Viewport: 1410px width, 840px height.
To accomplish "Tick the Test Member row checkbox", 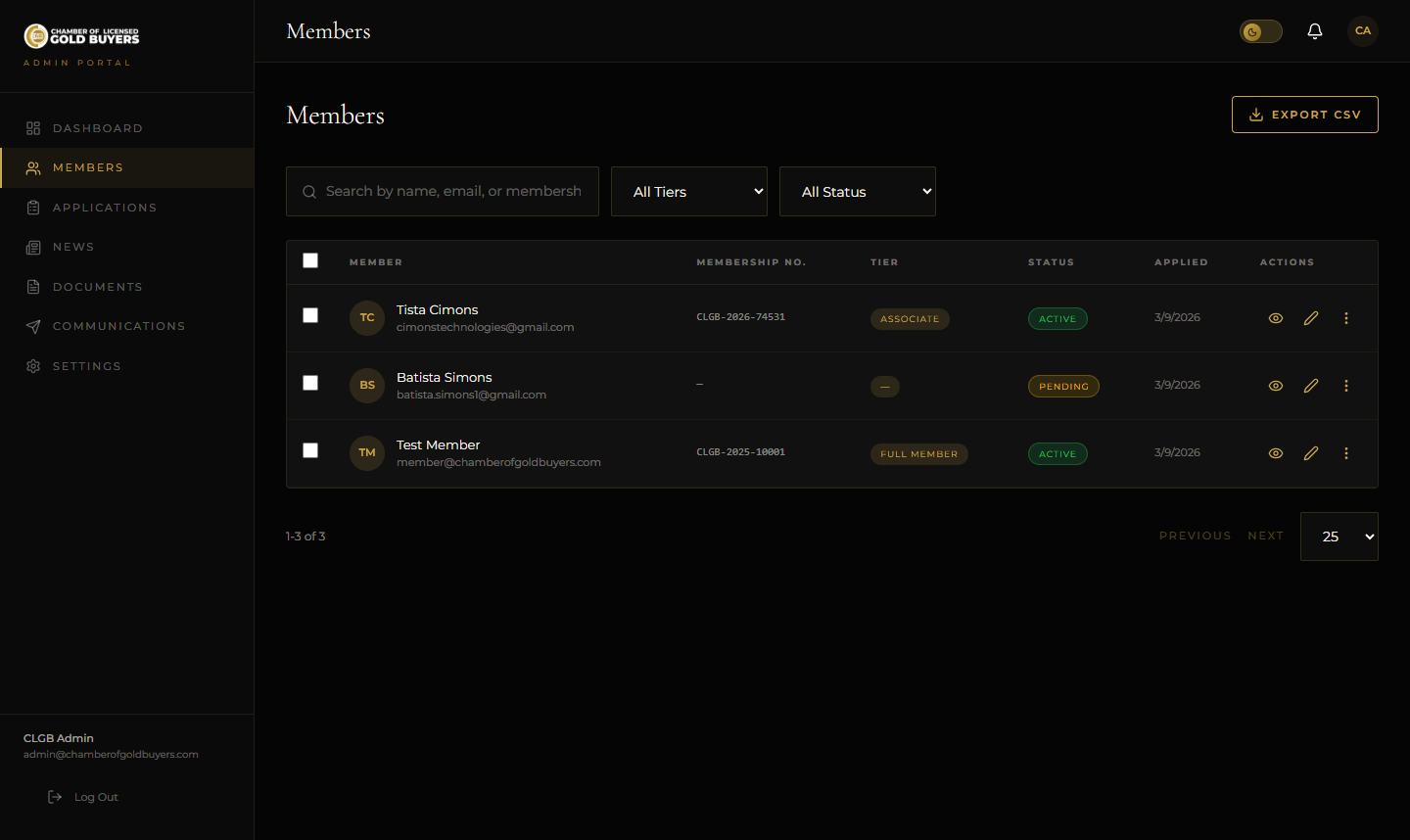I will 310,450.
